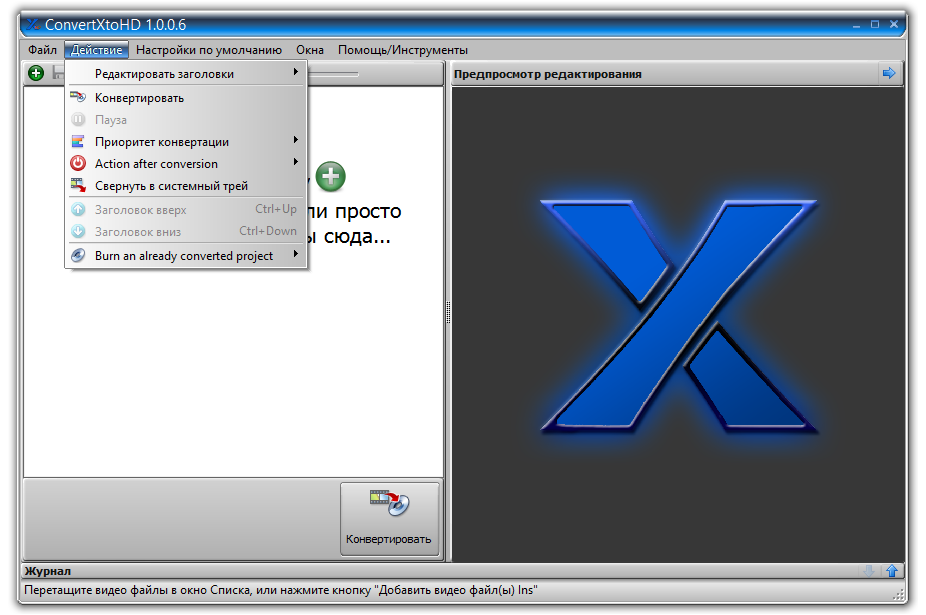
Task: Click the ConvertXtoHD title bar icon
Action: coord(33,24)
